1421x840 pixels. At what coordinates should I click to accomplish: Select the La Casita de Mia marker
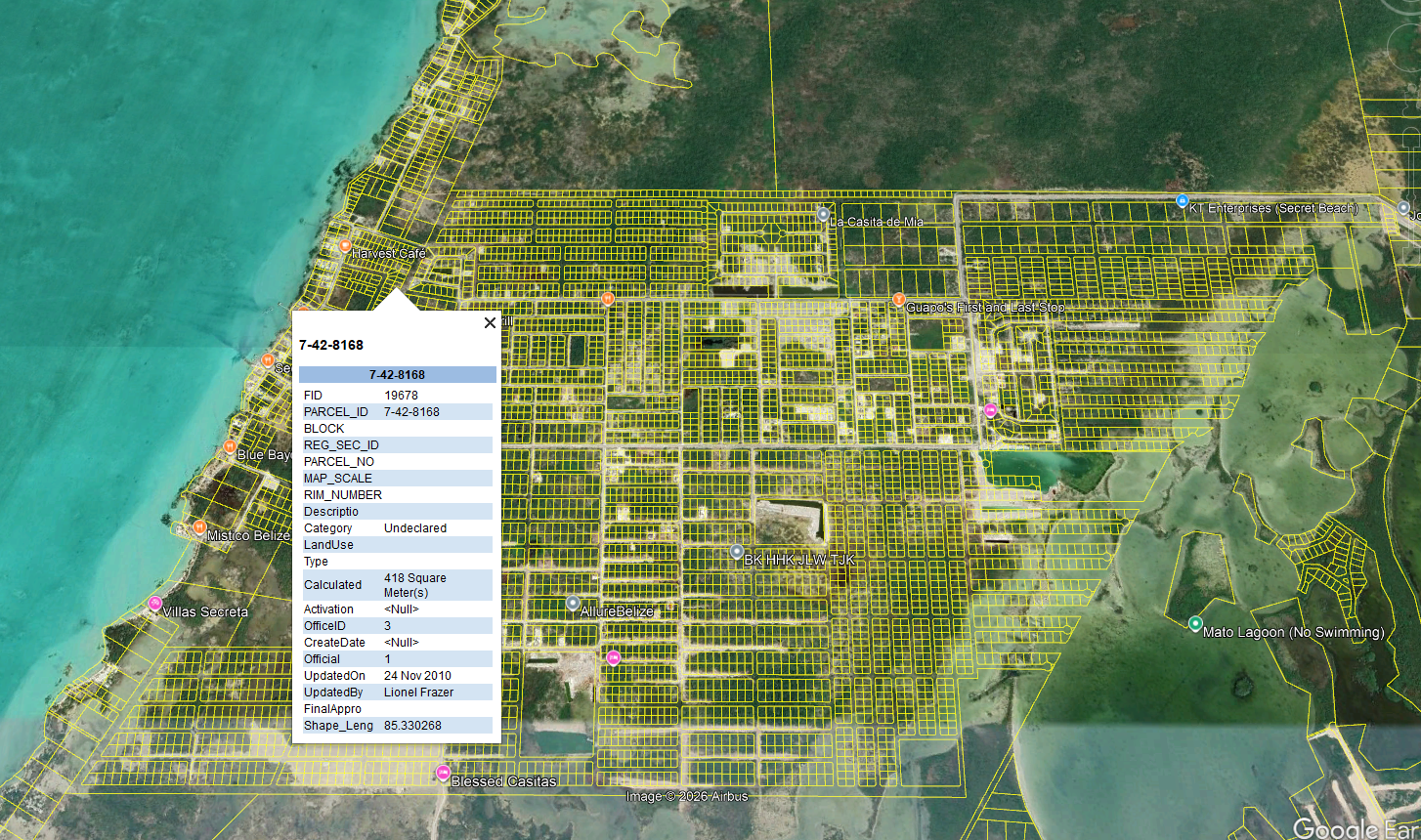[824, 214]
